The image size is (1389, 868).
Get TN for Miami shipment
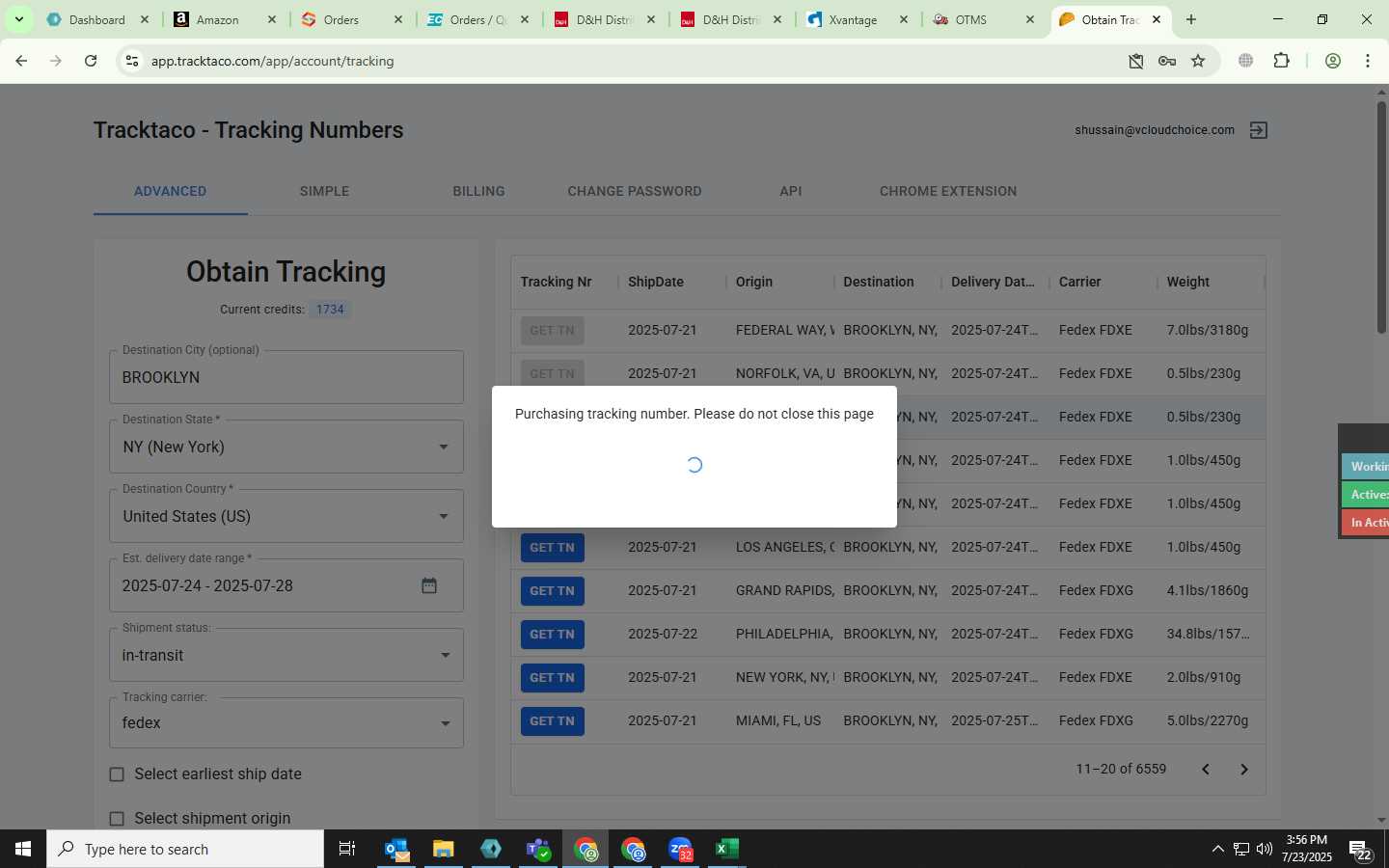pos(552,721)
